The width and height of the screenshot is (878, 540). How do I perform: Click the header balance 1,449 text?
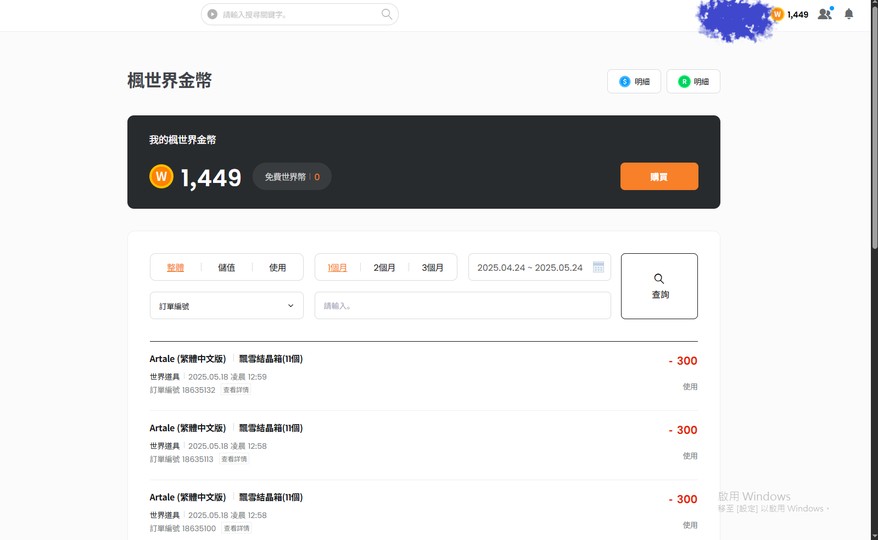797,15
